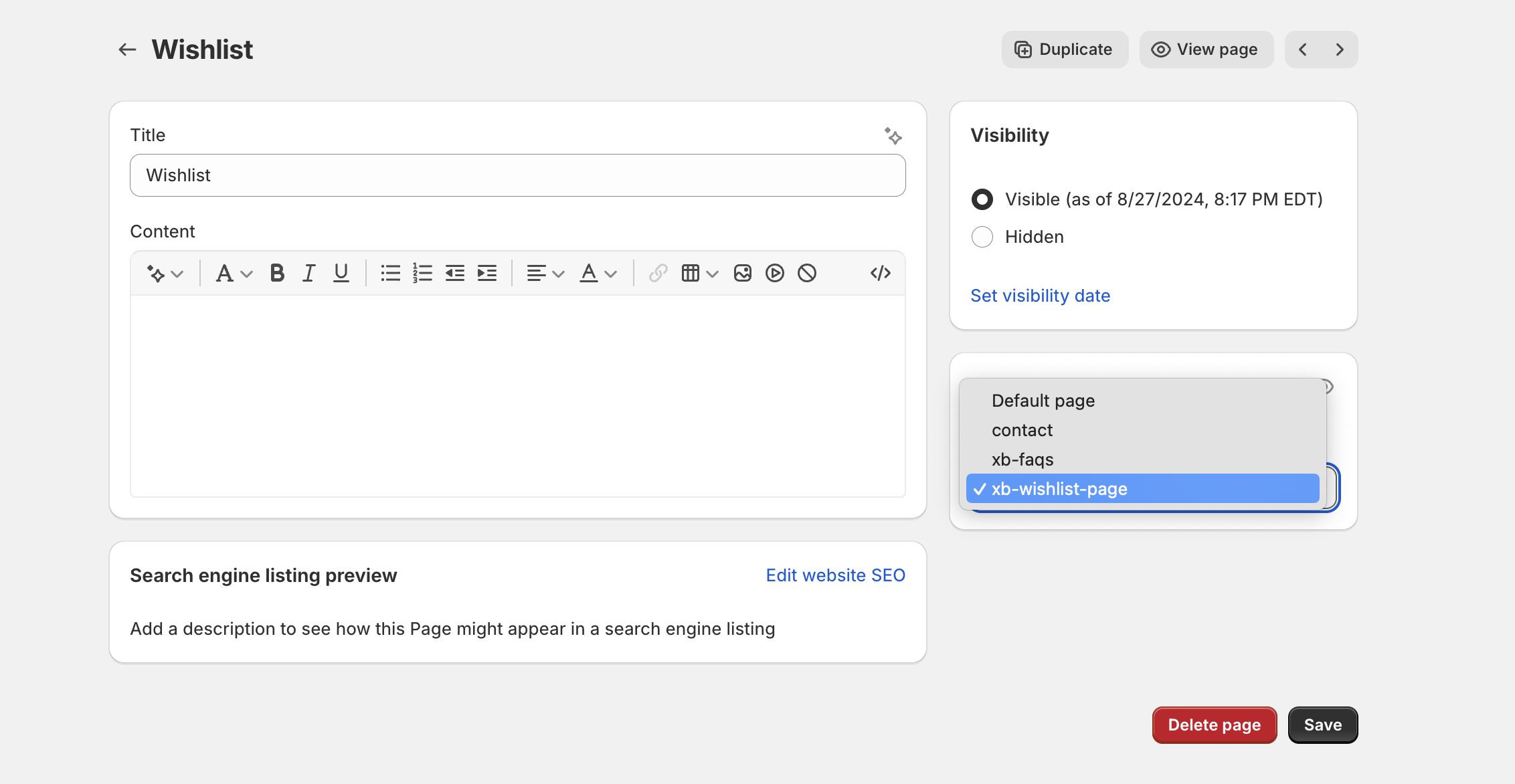Select the Hidden radio button

coord(982,237)
